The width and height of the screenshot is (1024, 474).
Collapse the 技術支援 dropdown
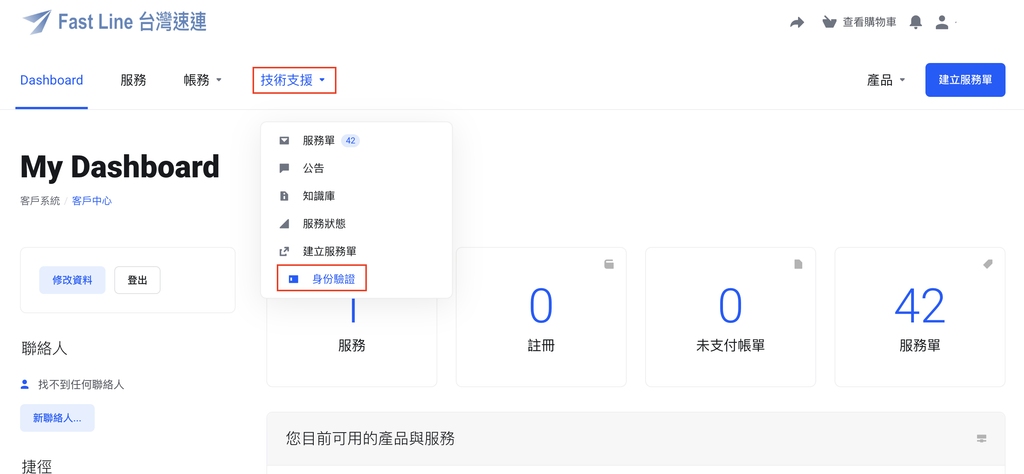(295, 80)
